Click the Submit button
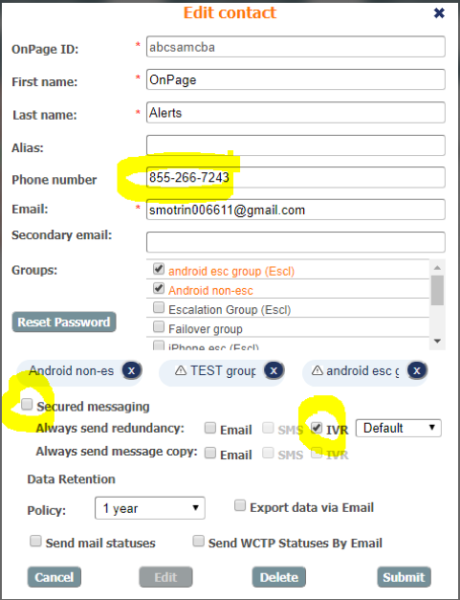The width and height of the screenshot is (460, 600). point(404,577)
